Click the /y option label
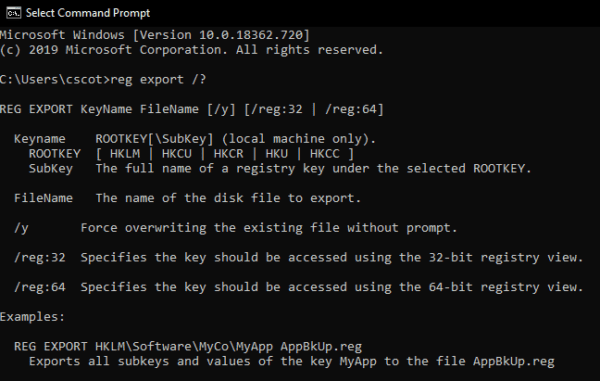Image resolution: width=600 pixels, height=381 pixels. (21, 228)
